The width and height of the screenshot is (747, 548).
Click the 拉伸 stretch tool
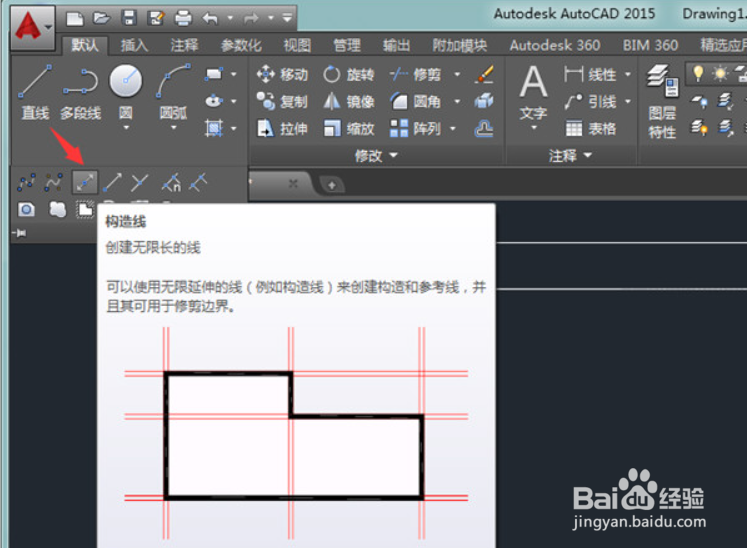282,129
